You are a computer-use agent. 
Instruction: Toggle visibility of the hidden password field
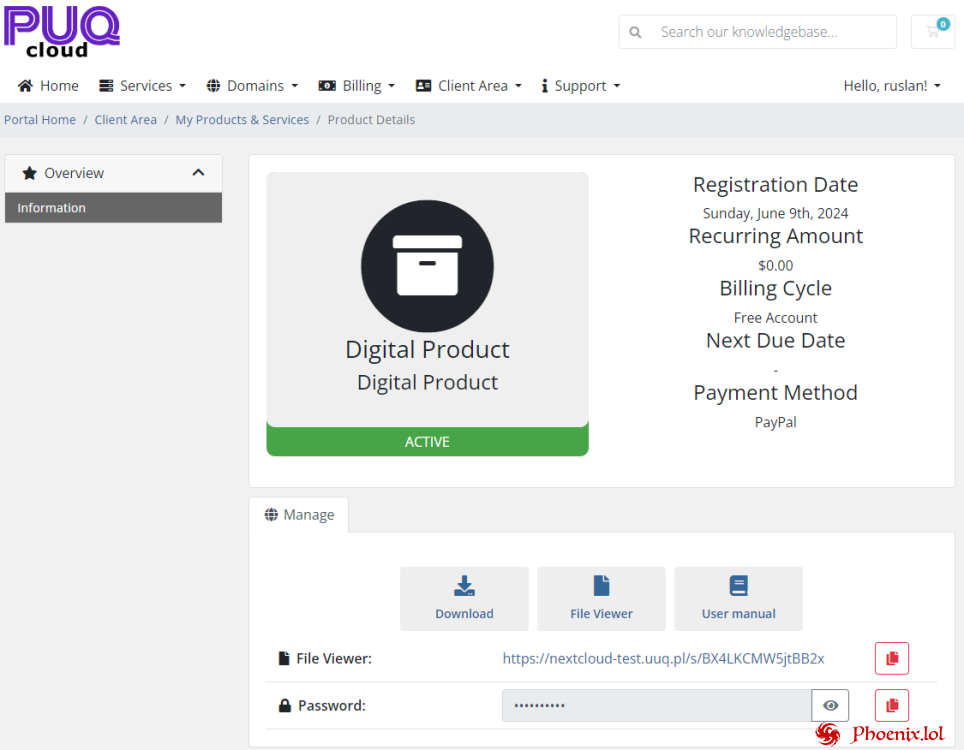pos(830,705)
